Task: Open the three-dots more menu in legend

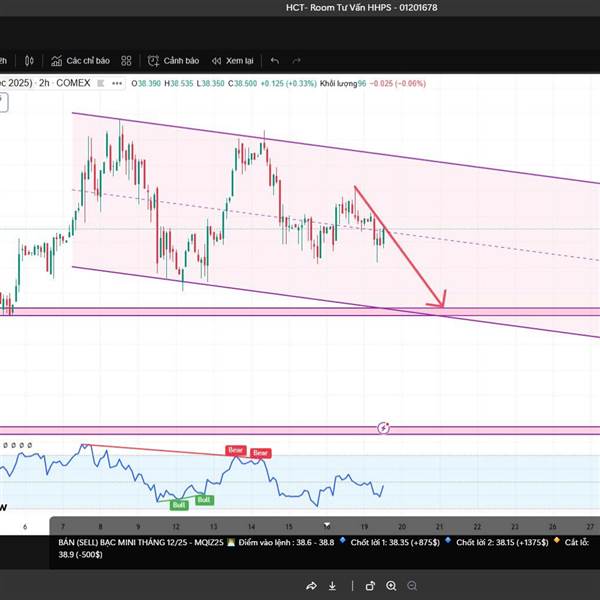Action: (117, 83)
